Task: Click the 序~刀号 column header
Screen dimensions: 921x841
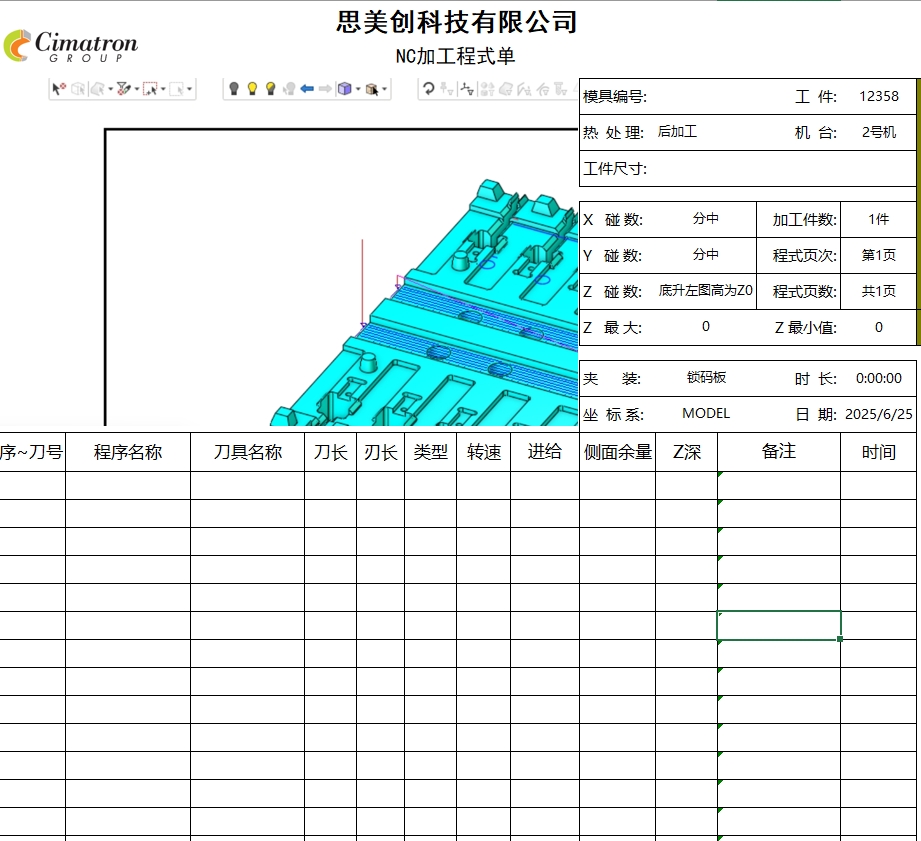Action: 32,452
